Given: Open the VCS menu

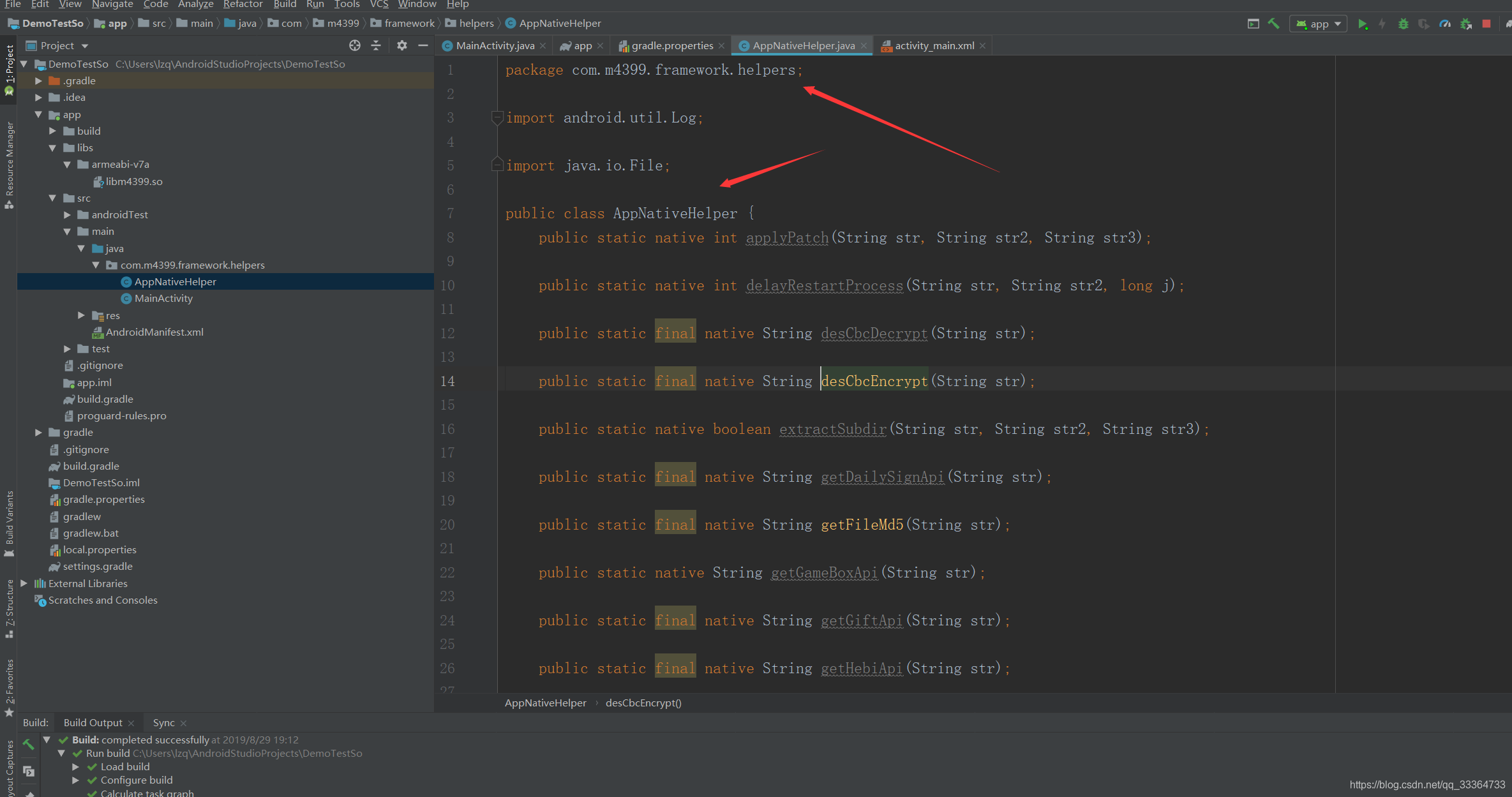Looking at the screenshot, I should (x=378, y=4).
